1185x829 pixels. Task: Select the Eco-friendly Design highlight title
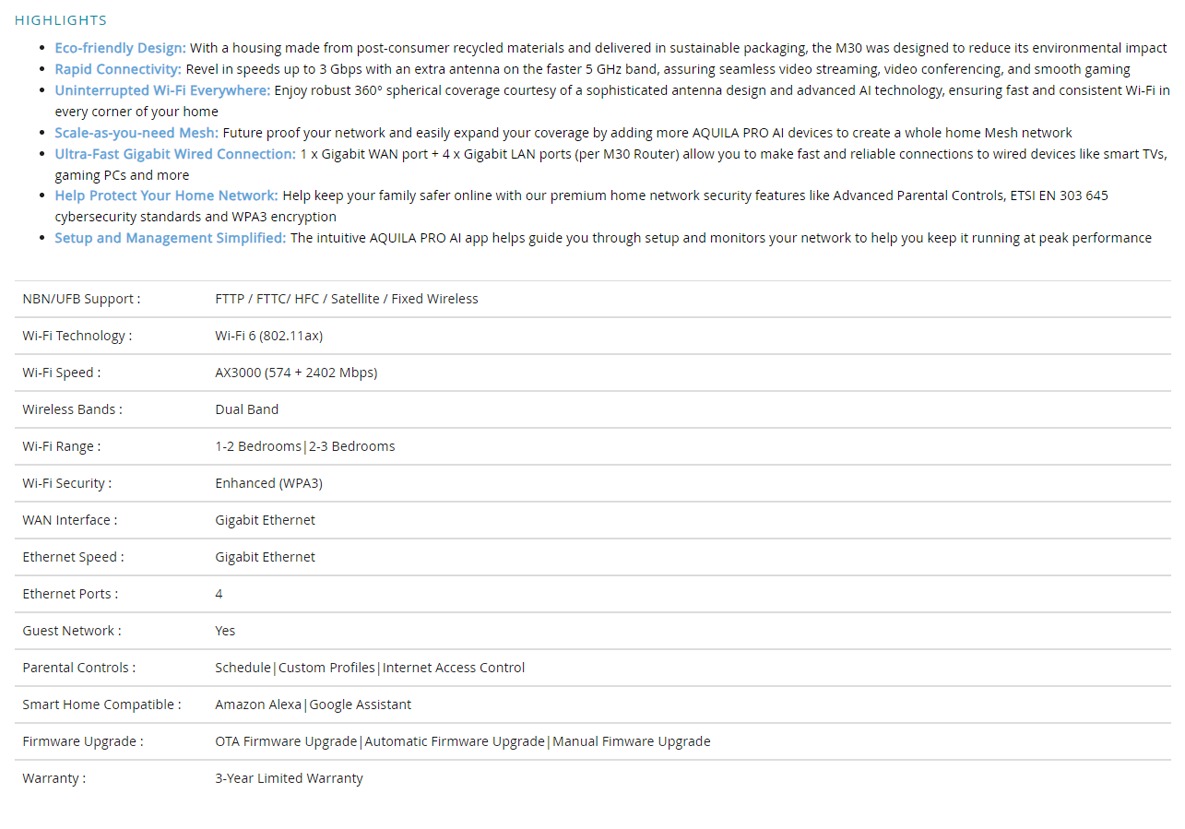pyautogui.click(x=120, y=48)
